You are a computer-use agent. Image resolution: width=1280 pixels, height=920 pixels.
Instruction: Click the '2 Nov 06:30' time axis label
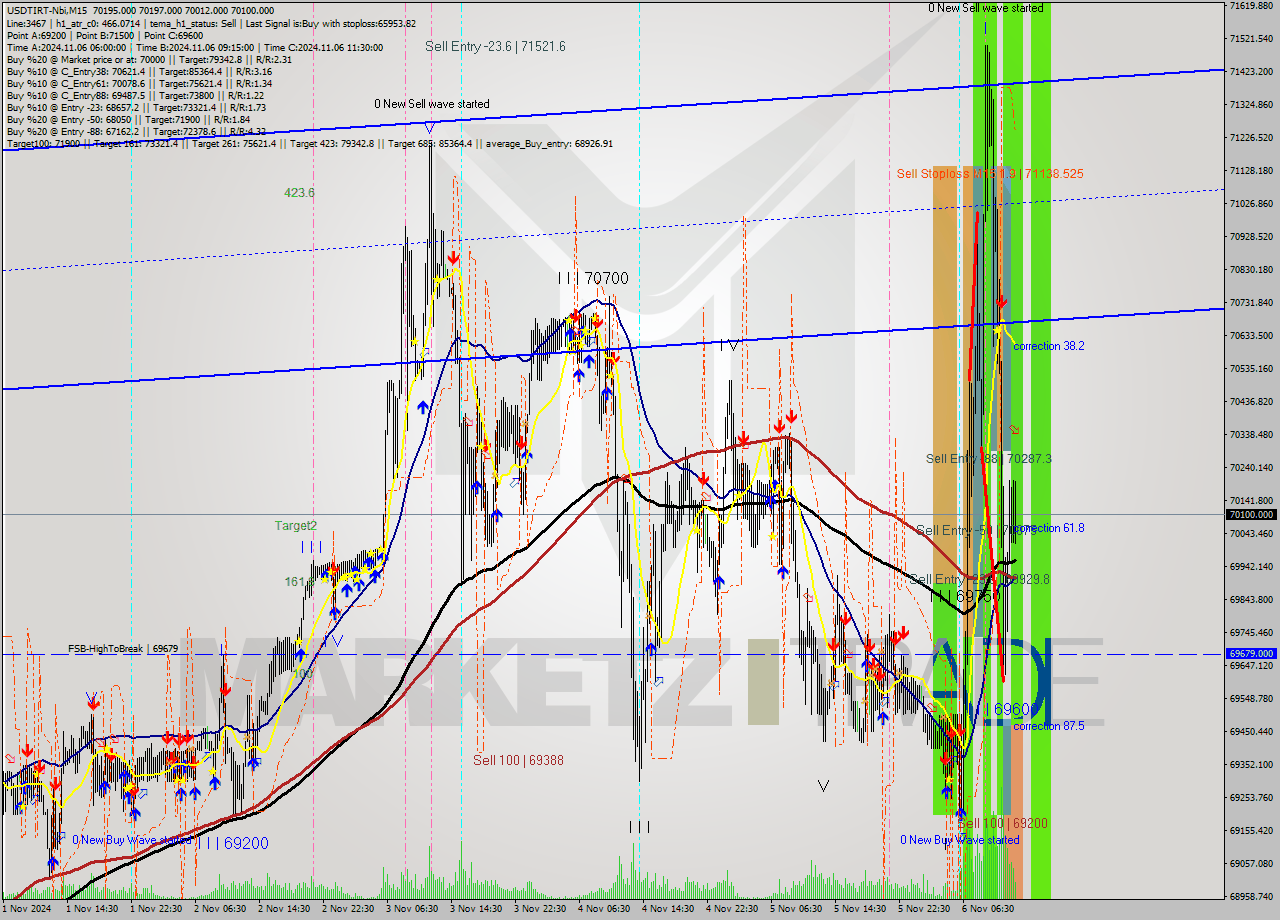221,909
